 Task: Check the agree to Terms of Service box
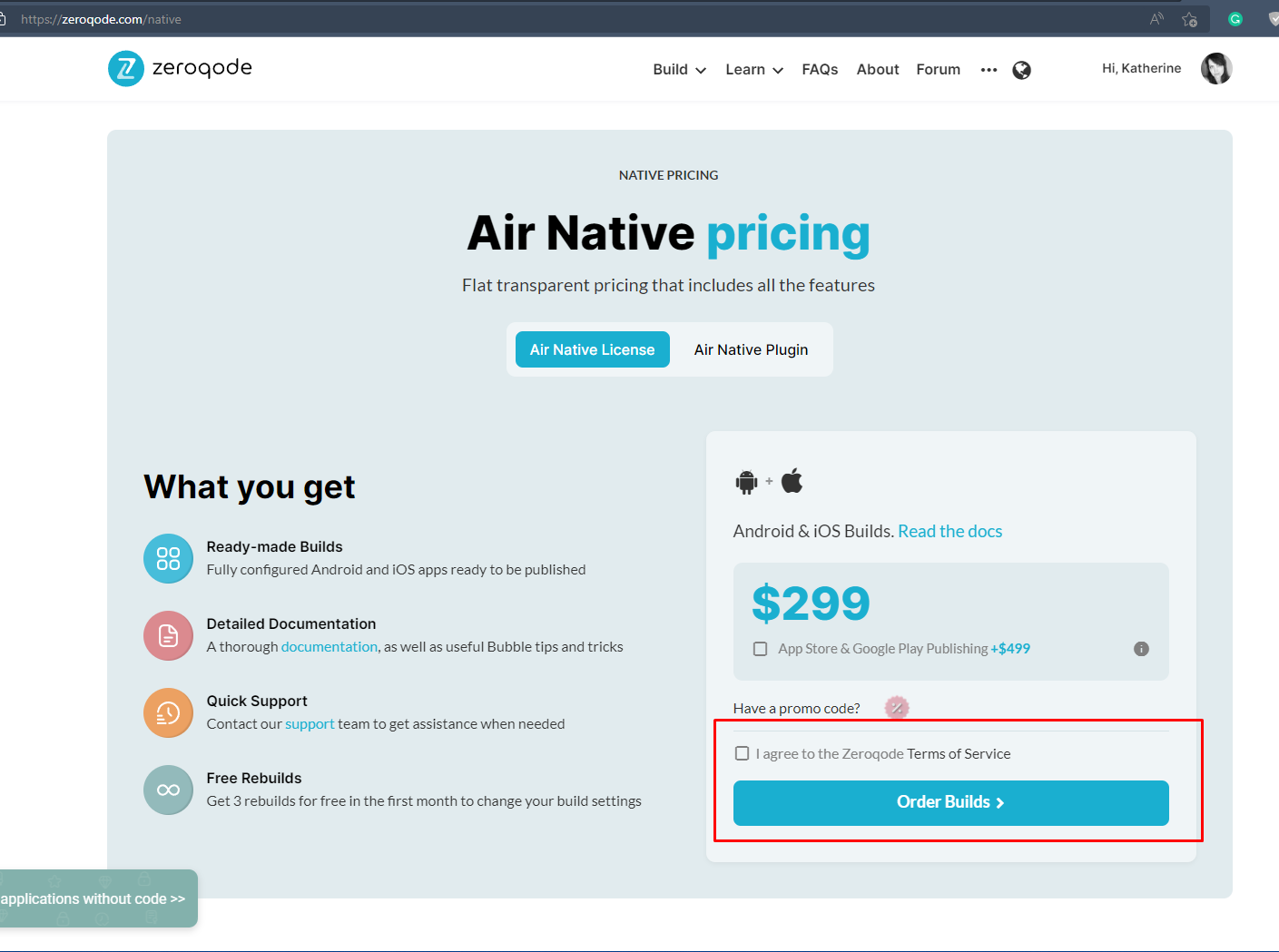[x=743, y=753]
